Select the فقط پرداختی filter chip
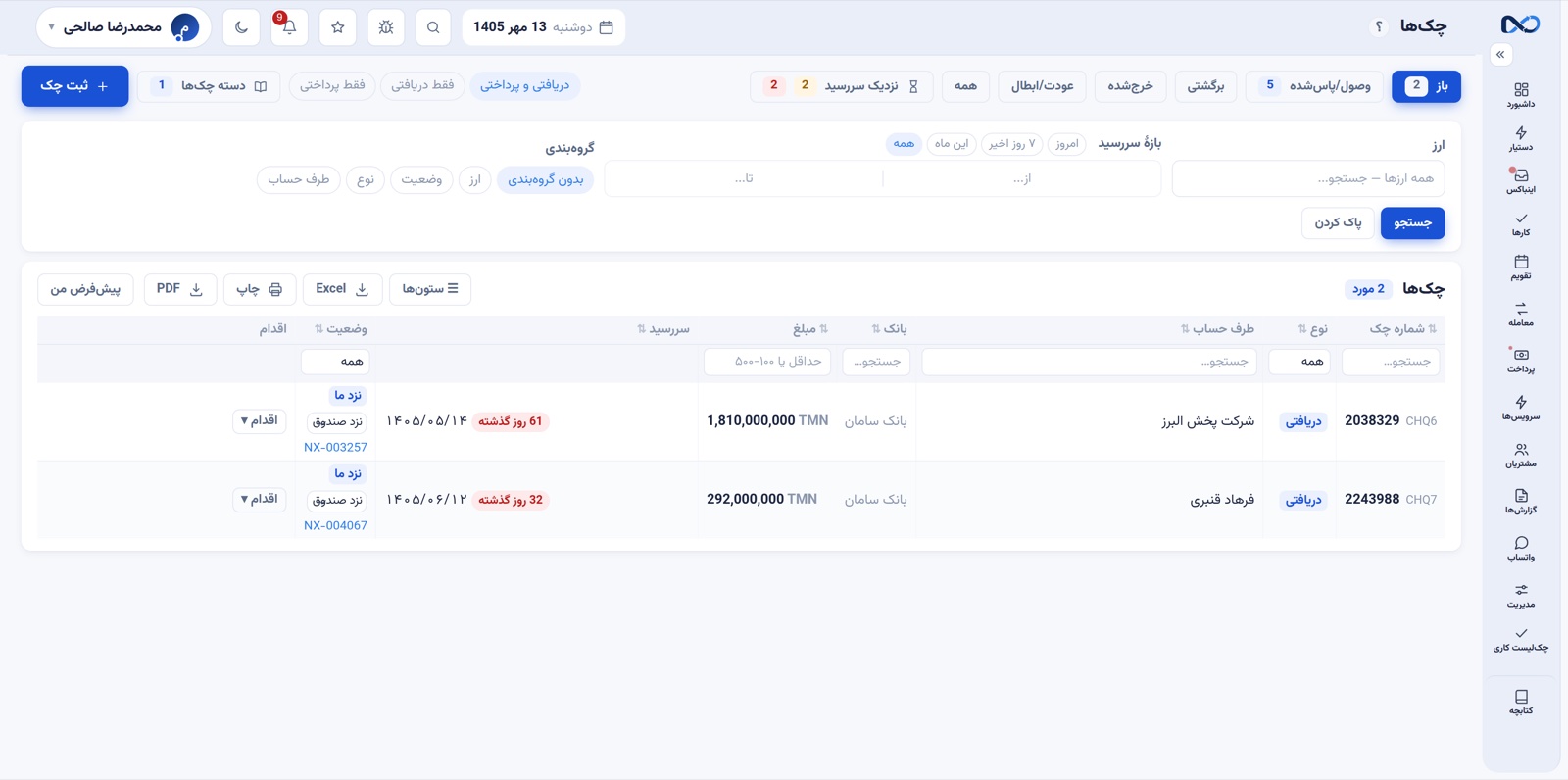Screen dimensions: 1568x780 [x=332, y=85]
